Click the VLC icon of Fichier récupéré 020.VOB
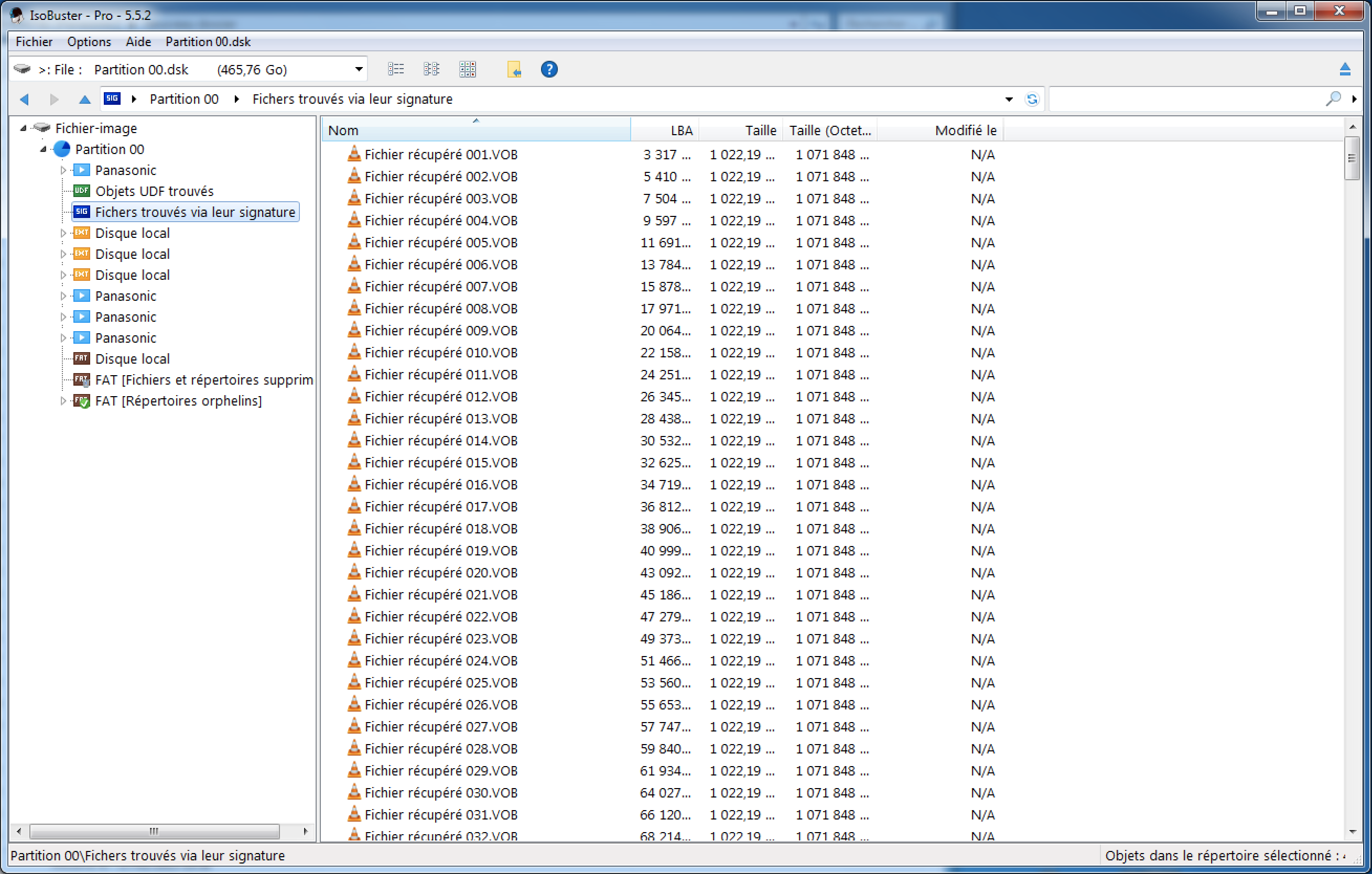 pyautogui.click(x=354, y=572)
